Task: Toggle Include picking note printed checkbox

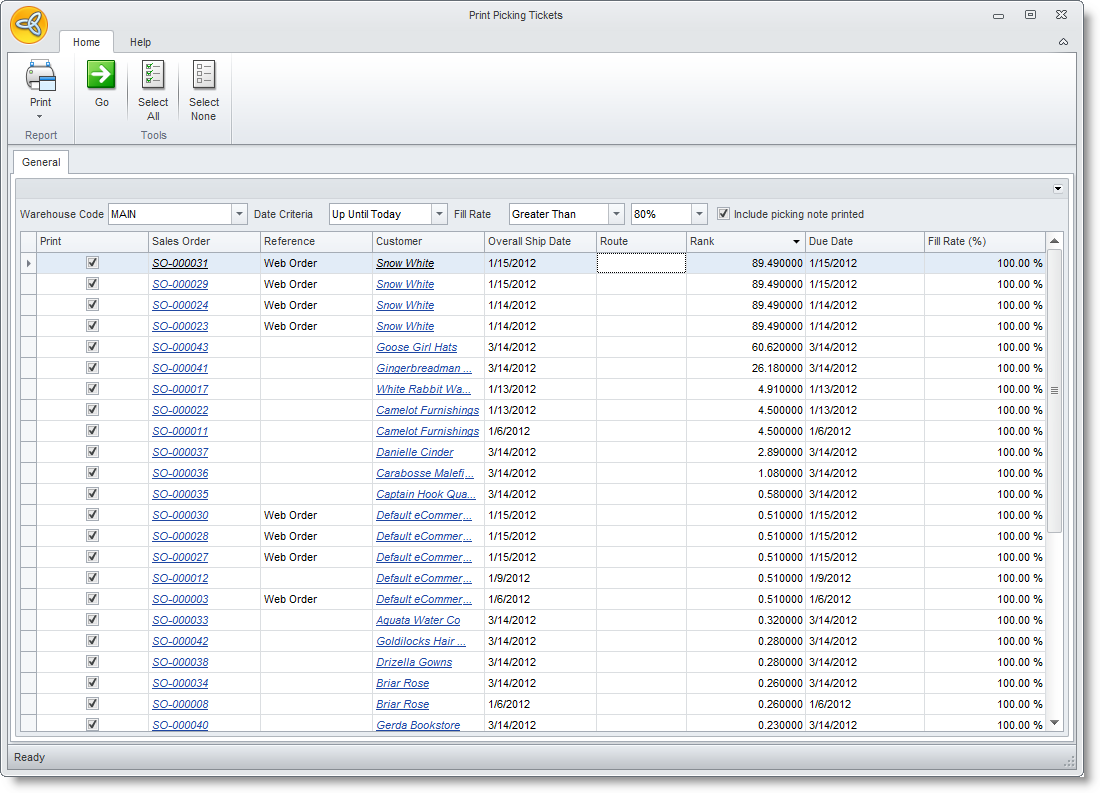Action: [724, 214]
